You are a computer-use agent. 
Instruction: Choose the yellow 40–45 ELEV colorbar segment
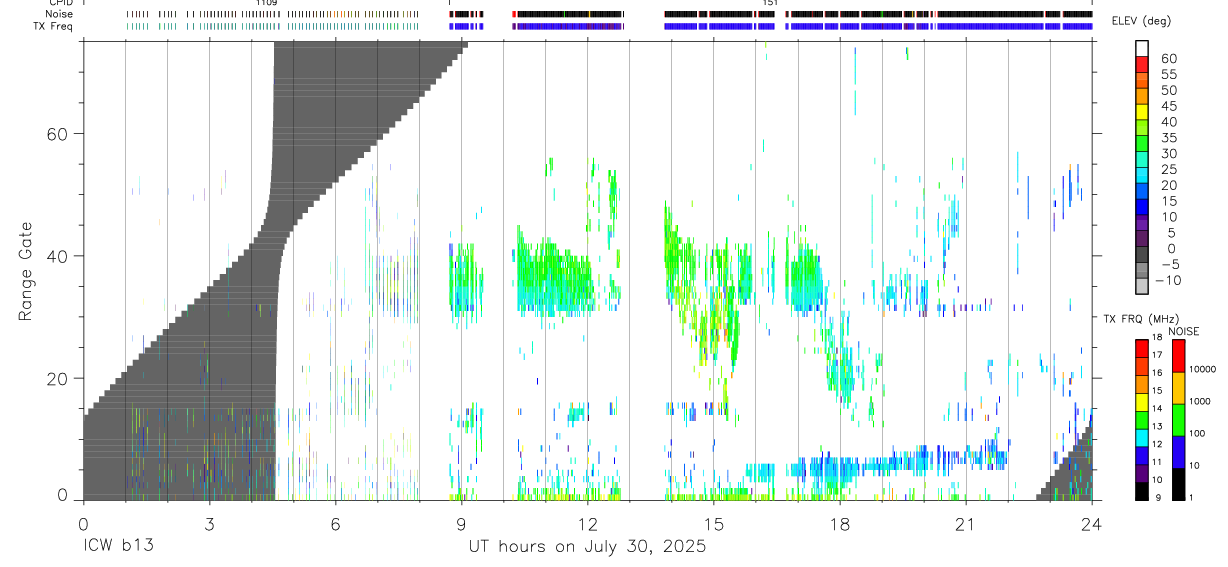[x=1142, y=112]
